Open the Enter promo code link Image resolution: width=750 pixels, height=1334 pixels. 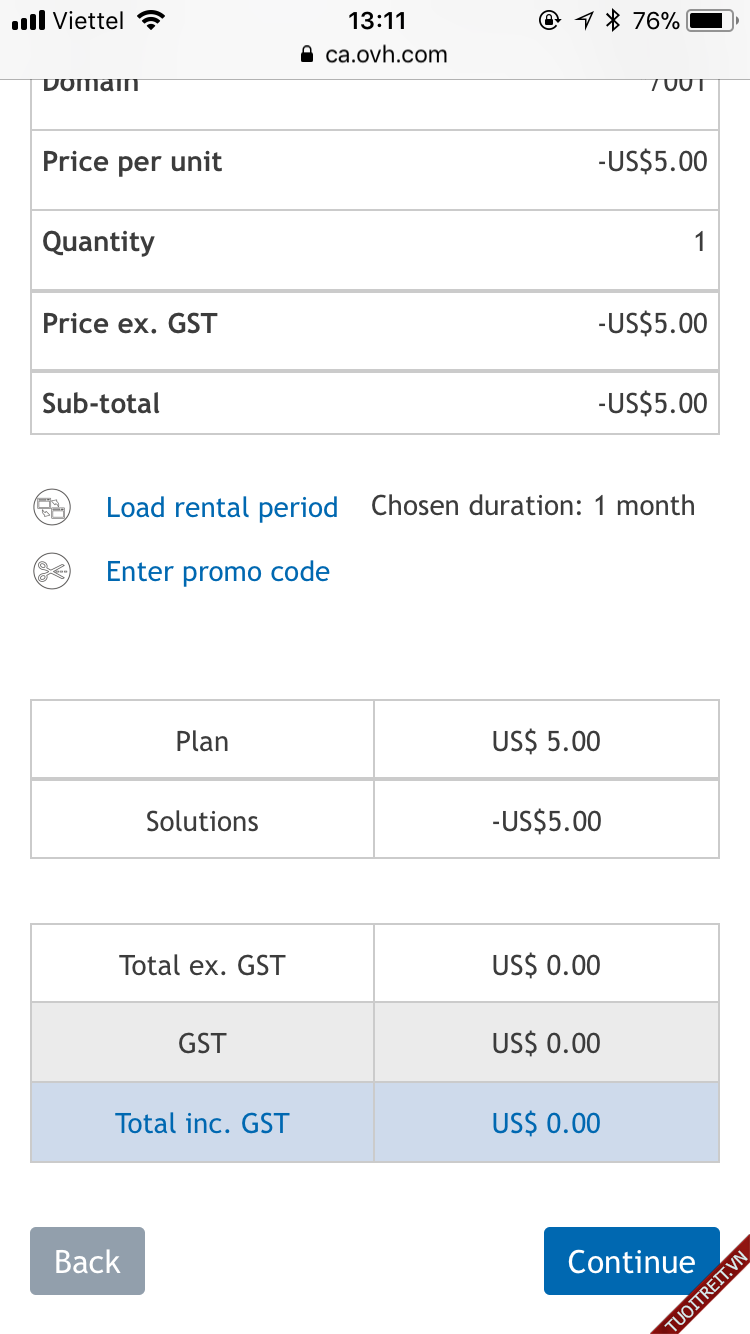point(218,572)
